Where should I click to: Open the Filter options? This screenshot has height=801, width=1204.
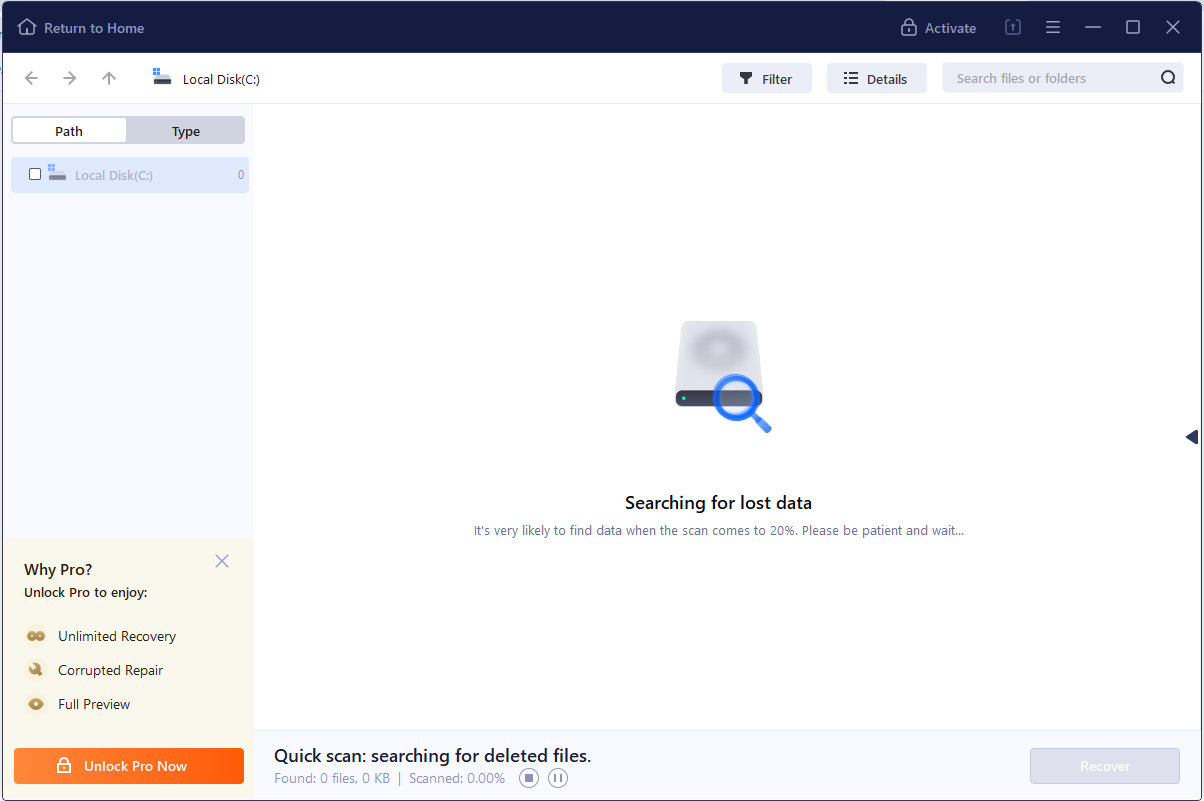pyautogui.click(x=767, y=79)
